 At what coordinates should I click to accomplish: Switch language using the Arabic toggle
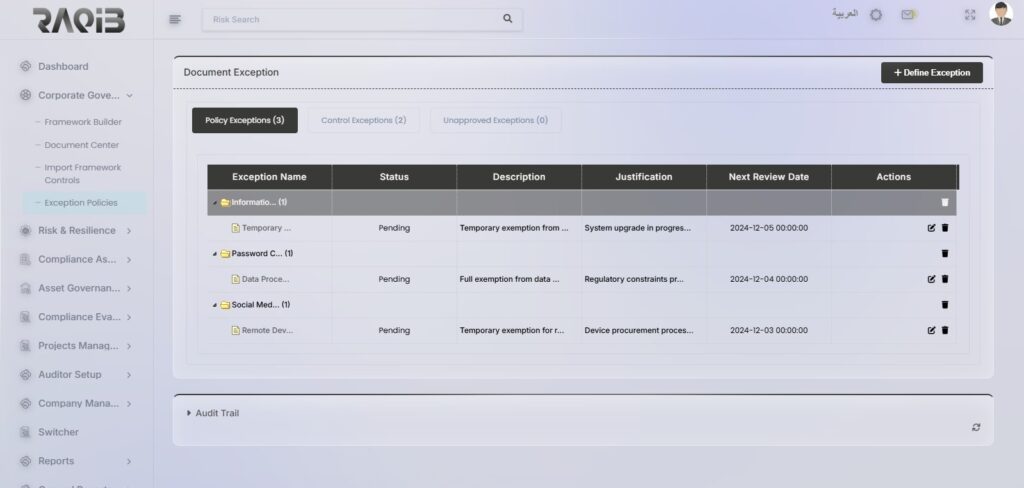coord(845,14)
